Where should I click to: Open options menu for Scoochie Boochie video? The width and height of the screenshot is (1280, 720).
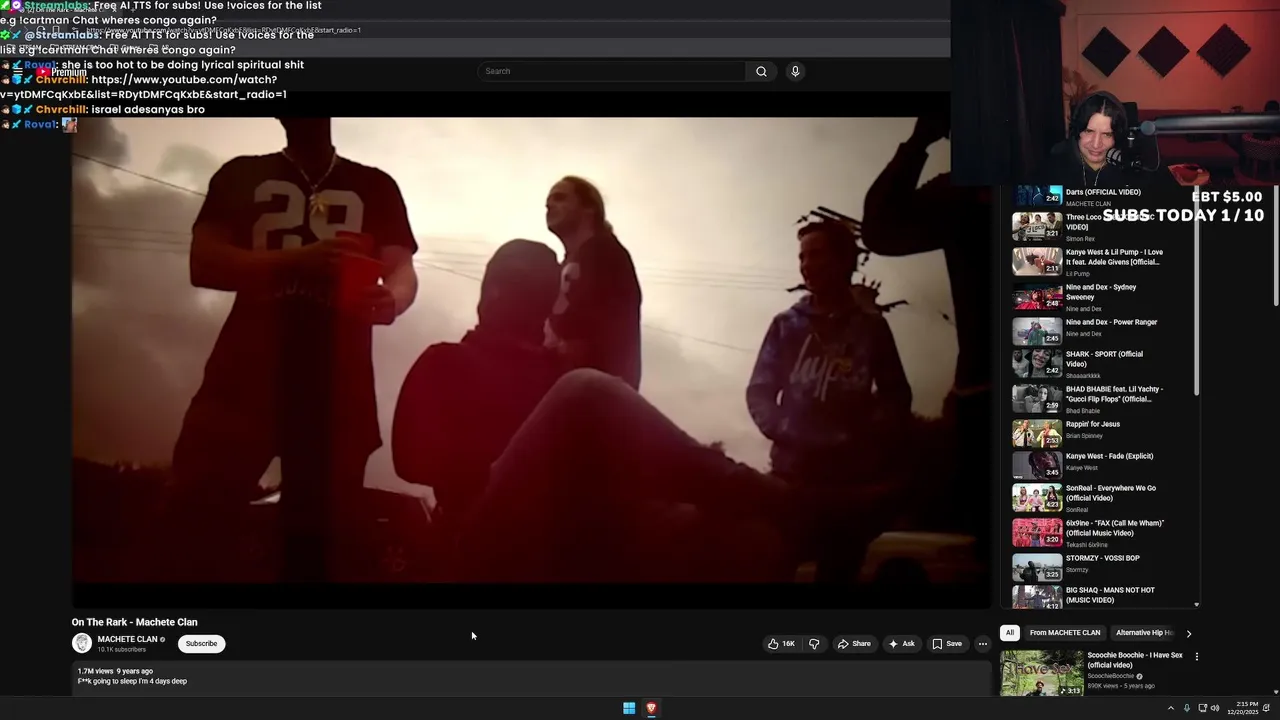coord(1196,657)
